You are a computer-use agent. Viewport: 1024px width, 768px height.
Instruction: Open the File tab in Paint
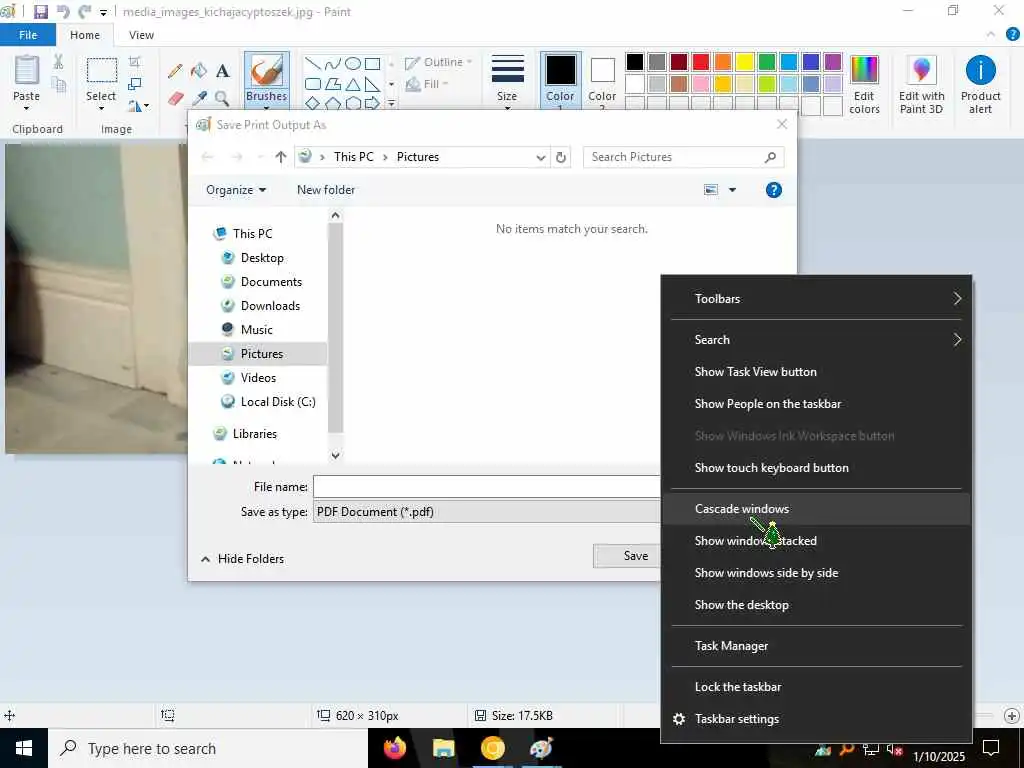point(28,35)
